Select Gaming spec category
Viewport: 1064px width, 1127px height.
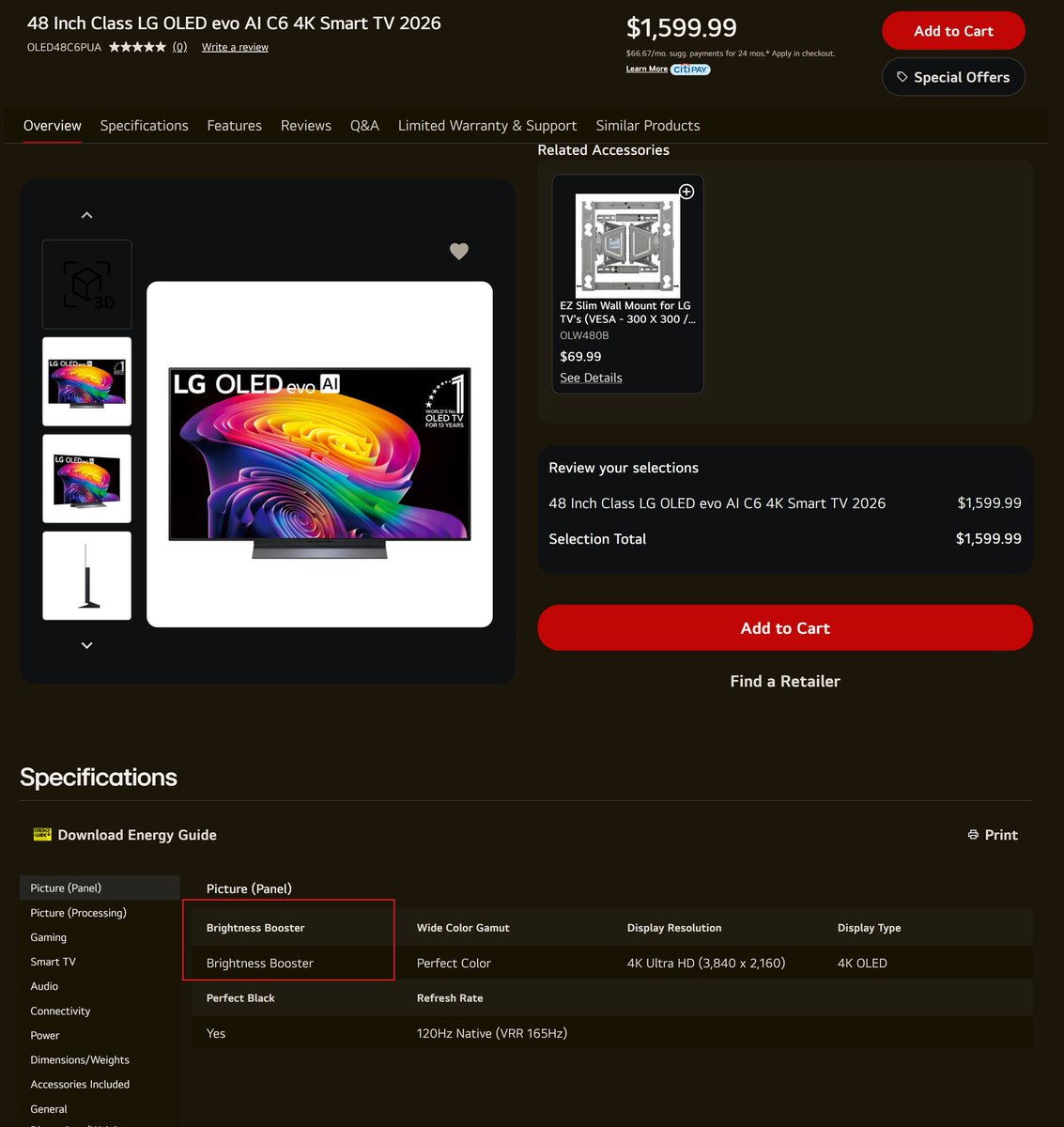49,937
